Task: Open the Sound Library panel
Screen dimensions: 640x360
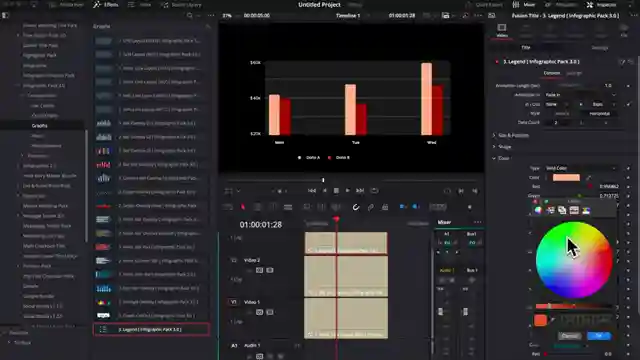Action: [181, 5]
